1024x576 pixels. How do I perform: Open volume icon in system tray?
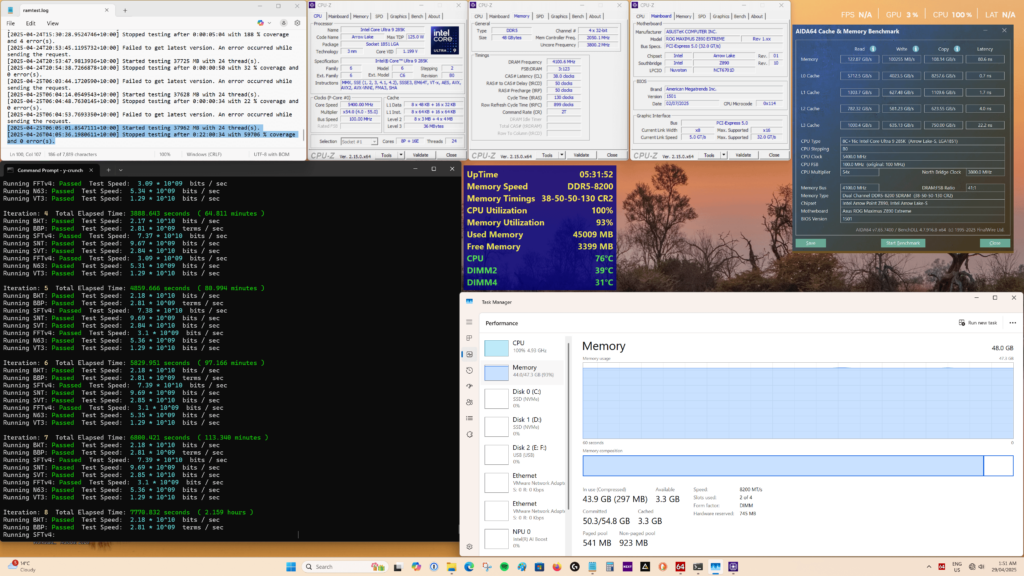tap(981, 567)
